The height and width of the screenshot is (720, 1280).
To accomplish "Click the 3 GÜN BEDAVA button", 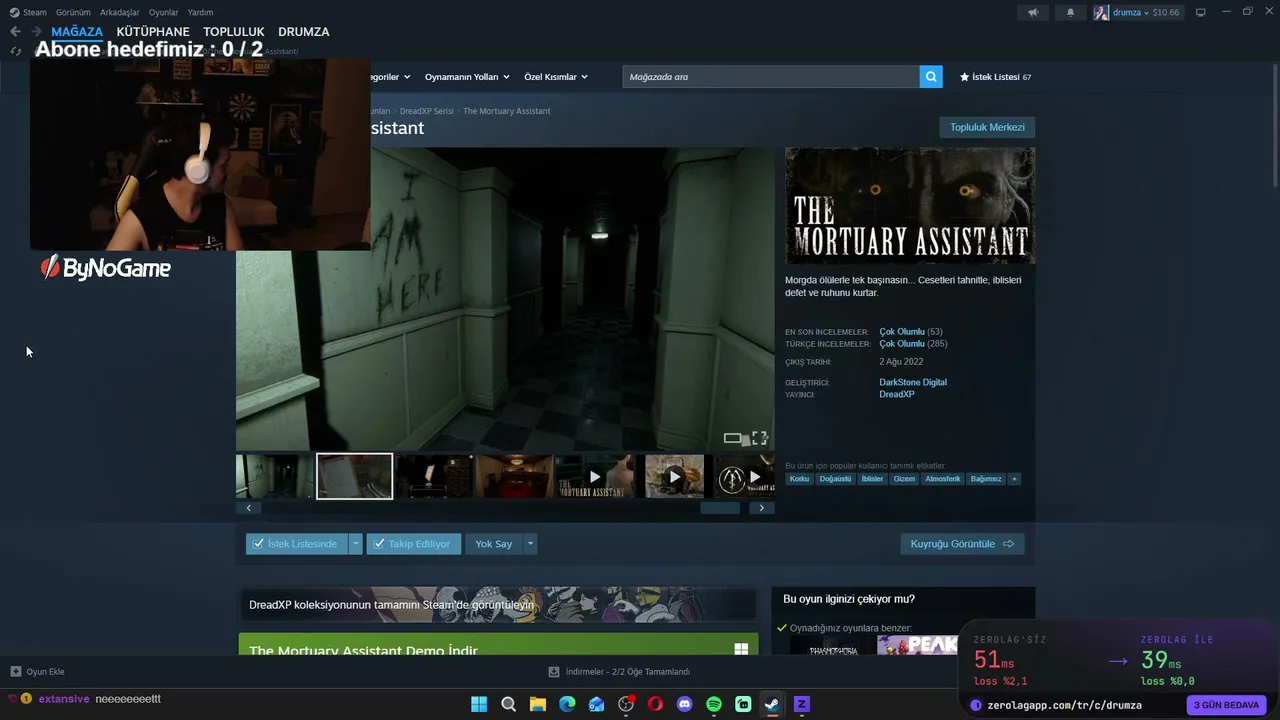I will pyautogui.click(x=1226, y=705).
